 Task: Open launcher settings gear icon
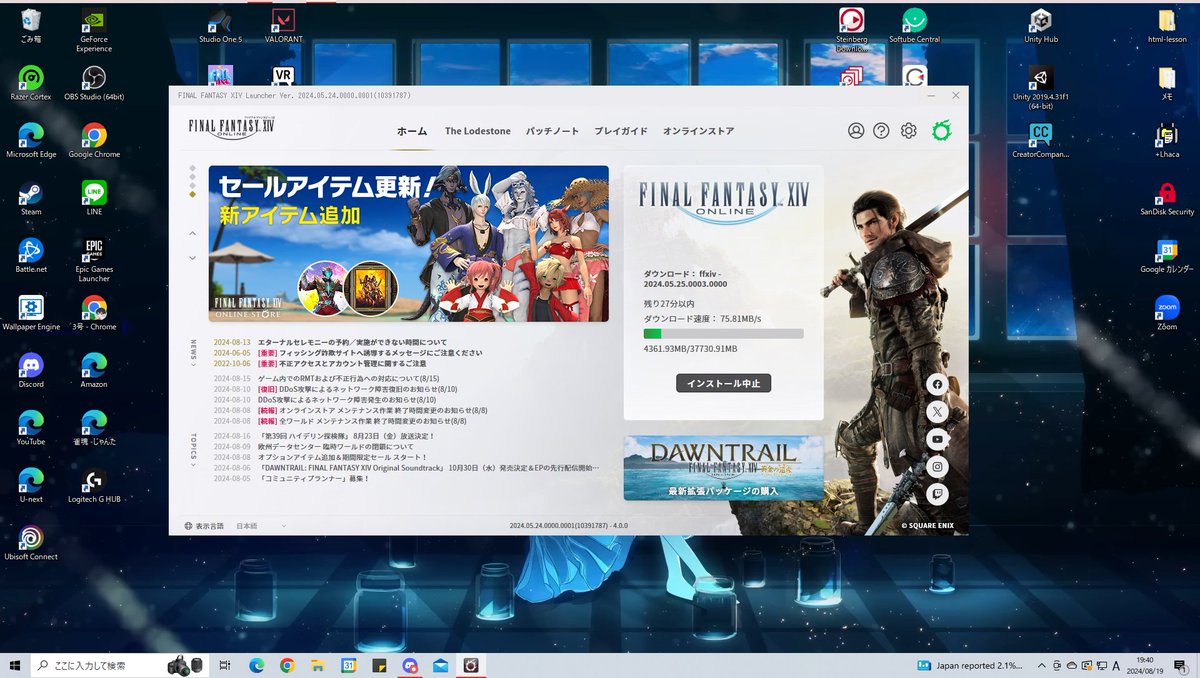click(908, 130)
